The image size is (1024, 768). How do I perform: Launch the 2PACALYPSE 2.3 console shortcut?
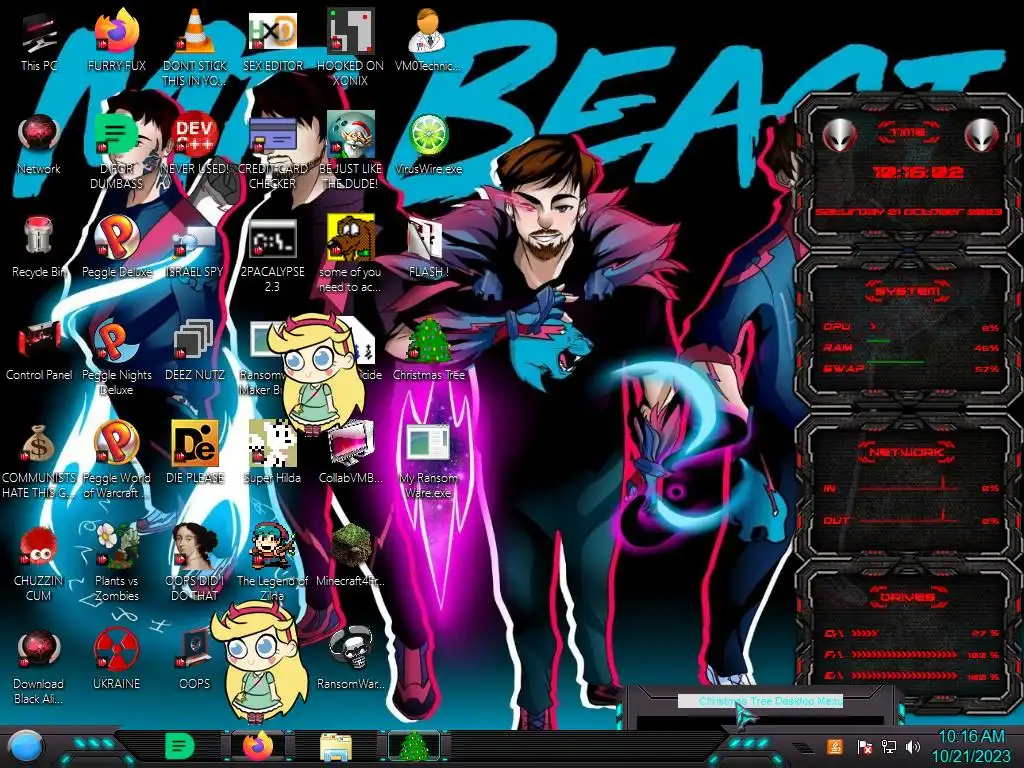point(272,255)
